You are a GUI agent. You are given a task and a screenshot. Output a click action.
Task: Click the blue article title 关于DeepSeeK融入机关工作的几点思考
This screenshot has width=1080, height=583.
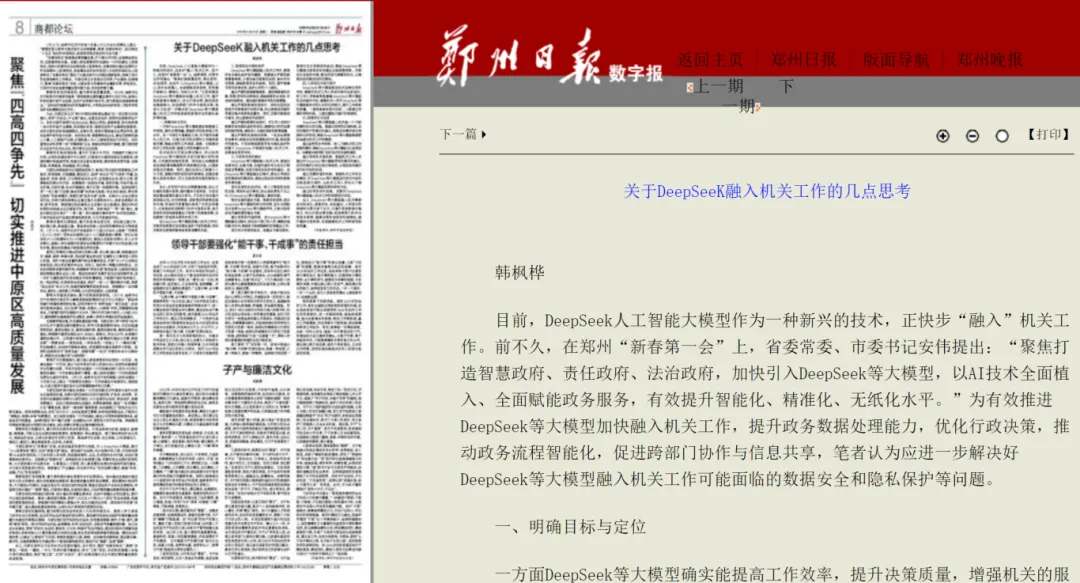point(767,191)
